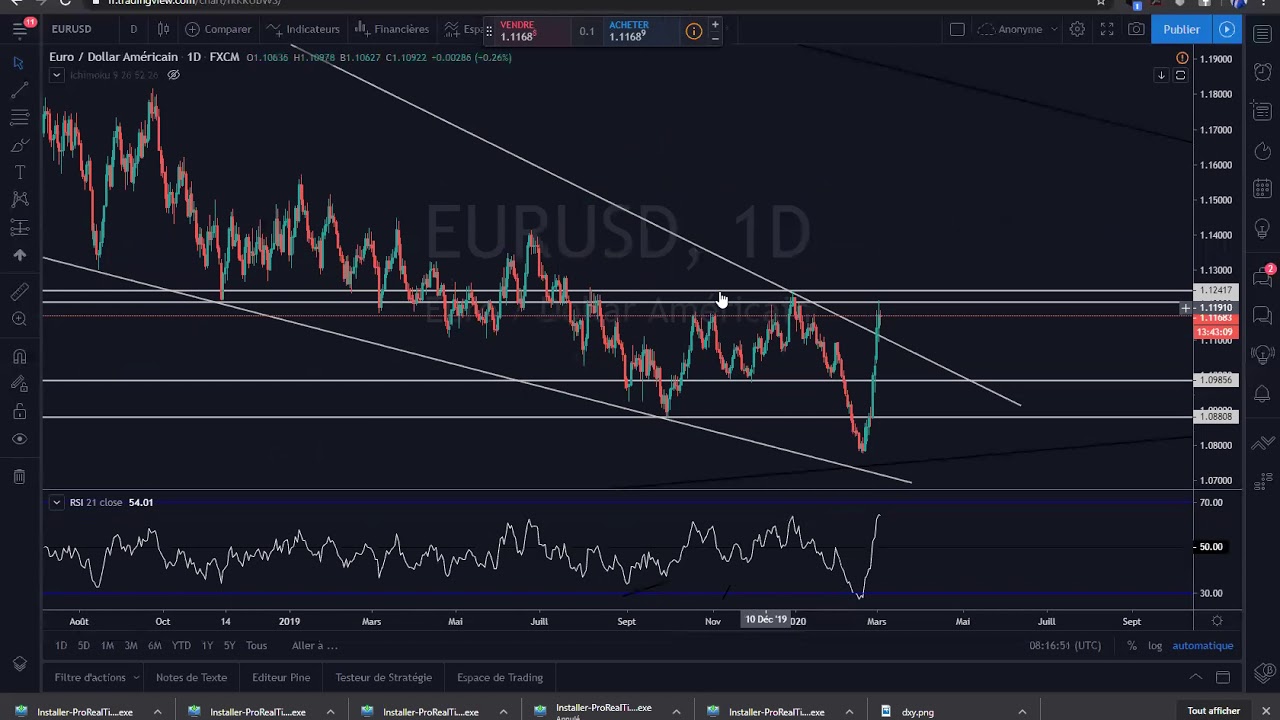Collapse the indicator legend chevron
The height and width of the screenshot is (720, 1280).
point(56,75)
